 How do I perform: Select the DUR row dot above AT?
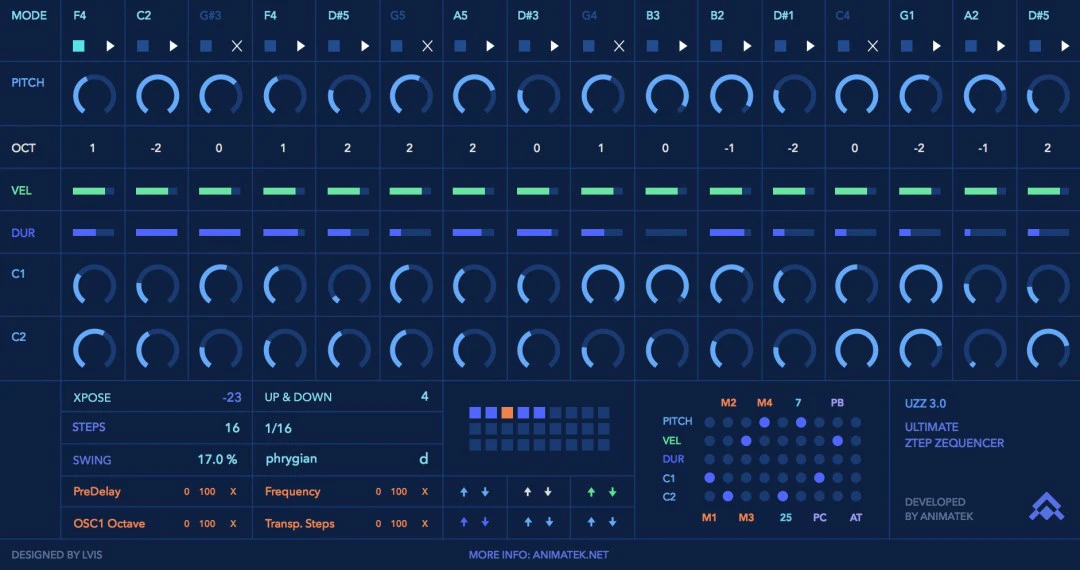click(856, 459)
